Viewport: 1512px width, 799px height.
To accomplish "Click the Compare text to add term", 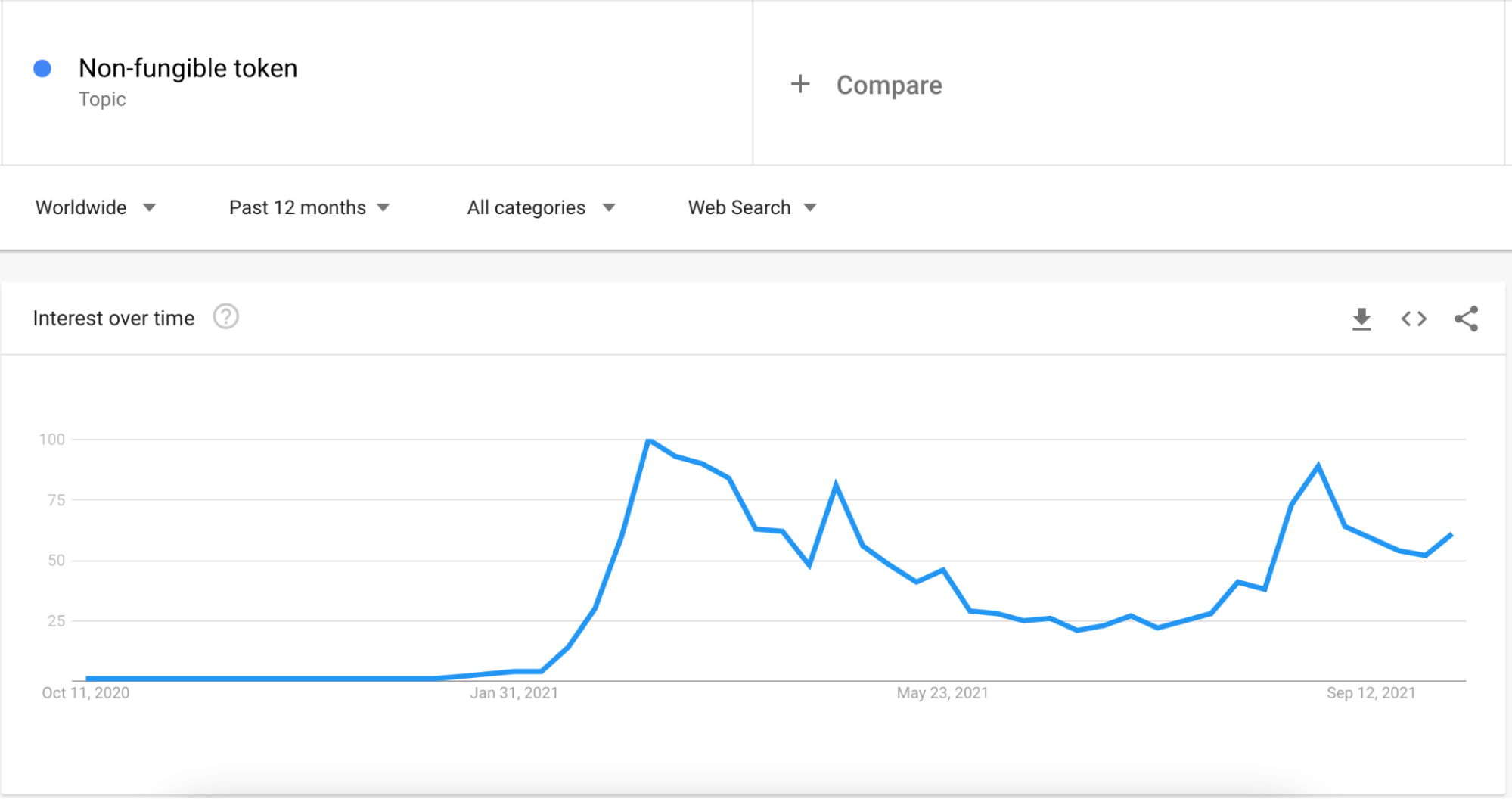I will (890, 85).
